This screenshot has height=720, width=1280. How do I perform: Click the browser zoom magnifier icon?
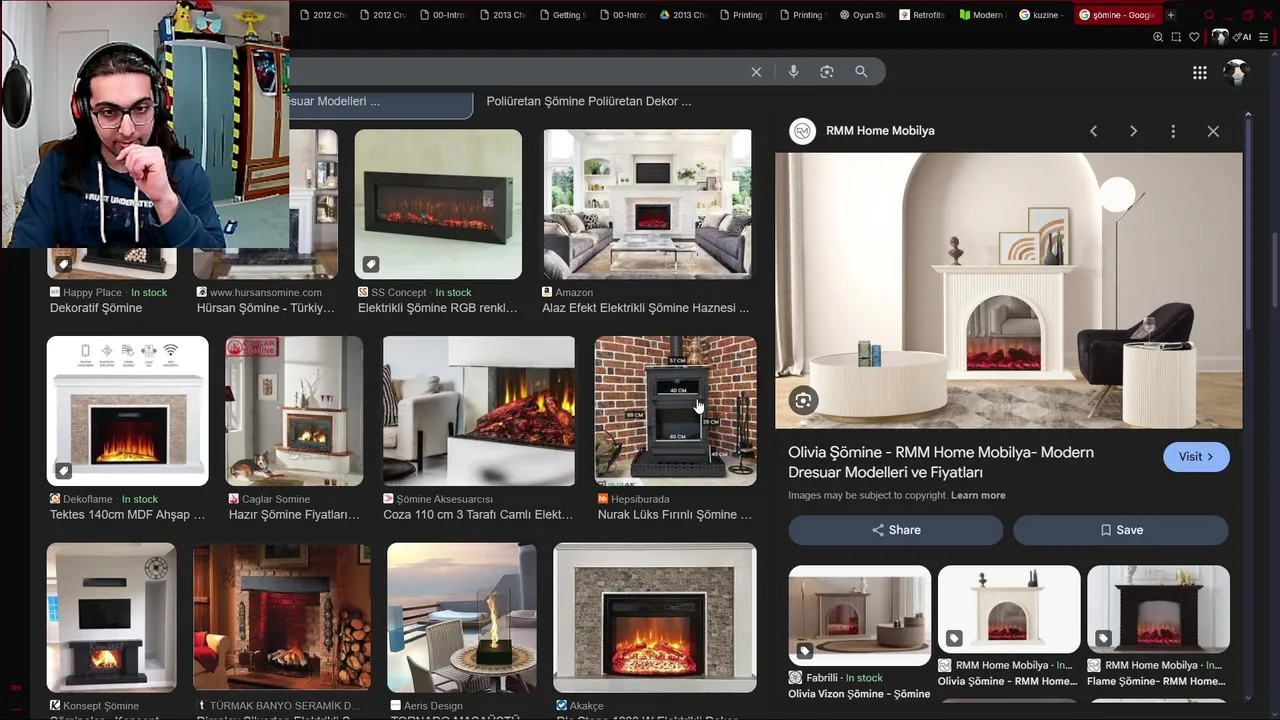click(x=1158, y=37)
